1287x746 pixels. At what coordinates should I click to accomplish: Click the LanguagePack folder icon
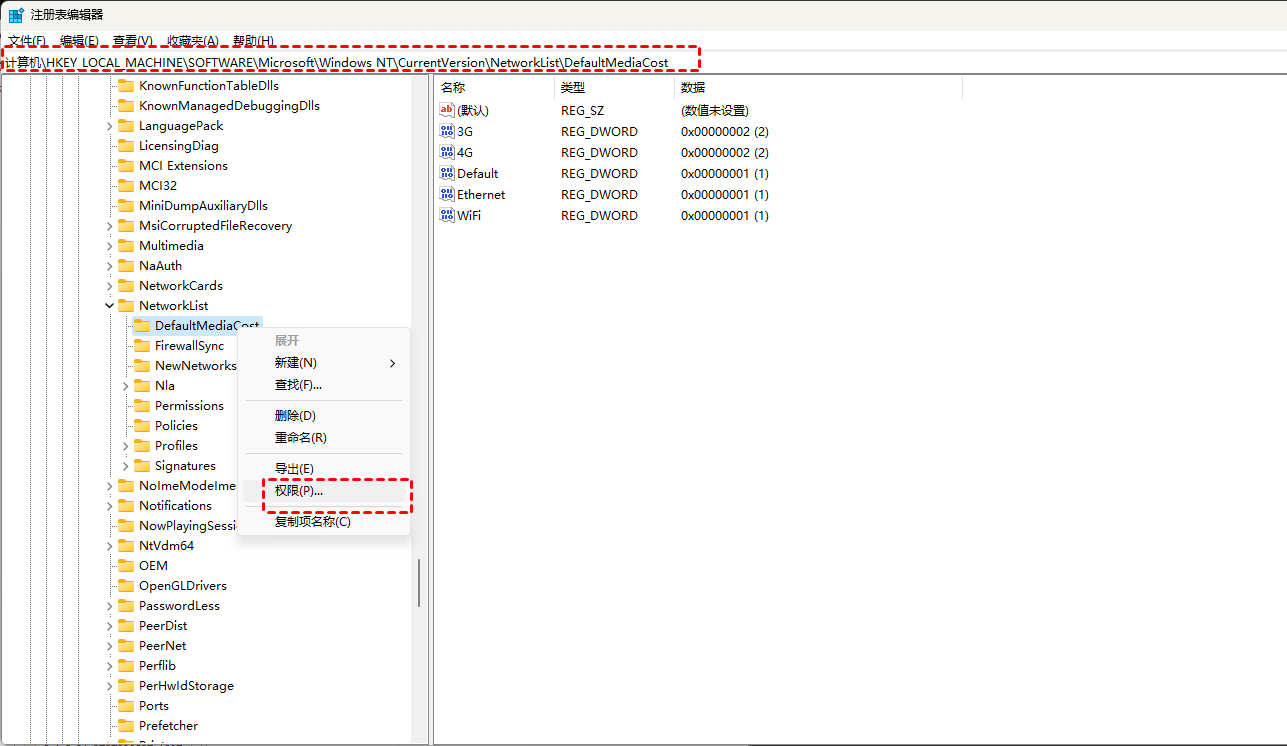pos(125,126)
